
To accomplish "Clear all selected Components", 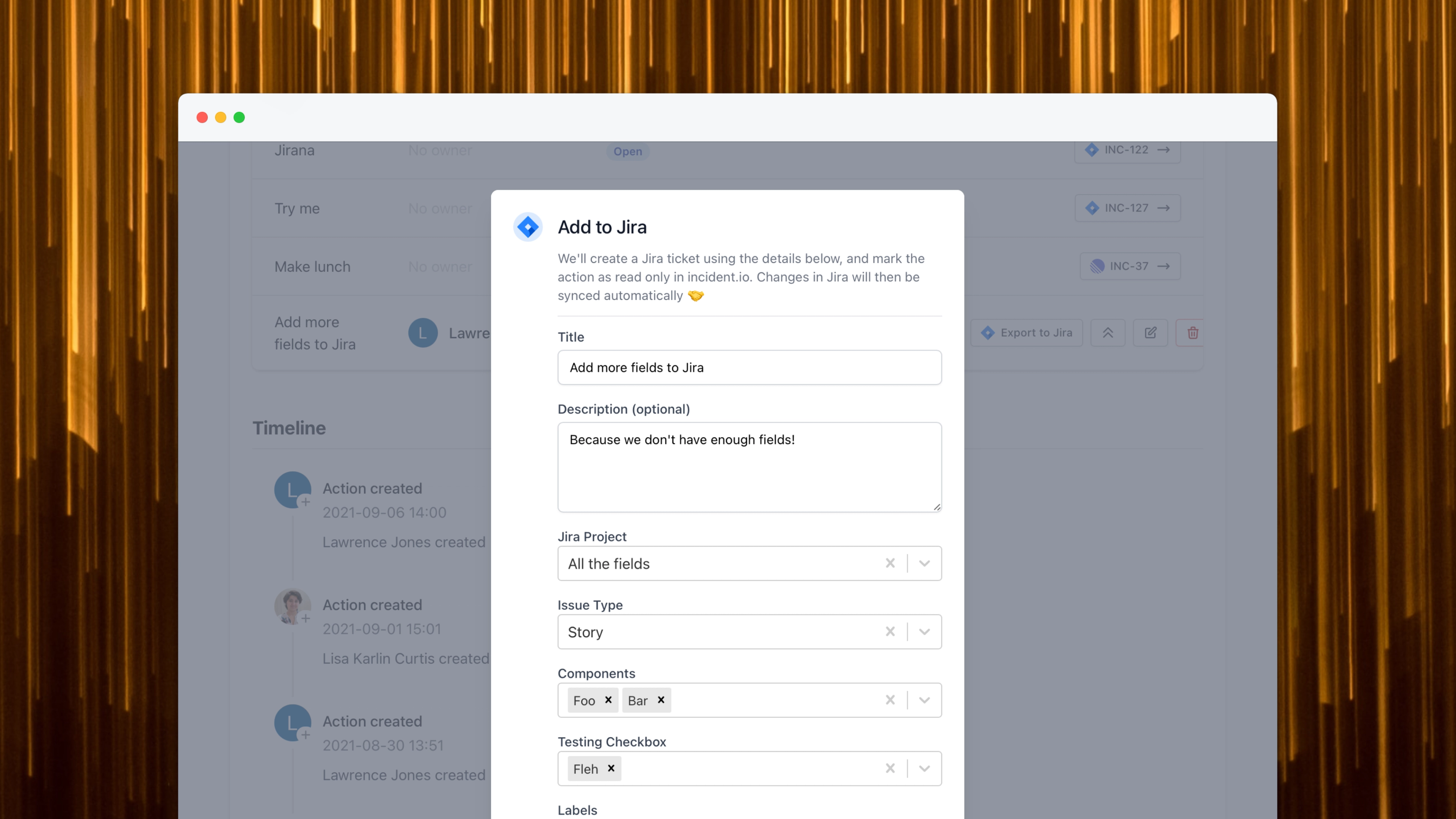I will click(x=890, y=700).
